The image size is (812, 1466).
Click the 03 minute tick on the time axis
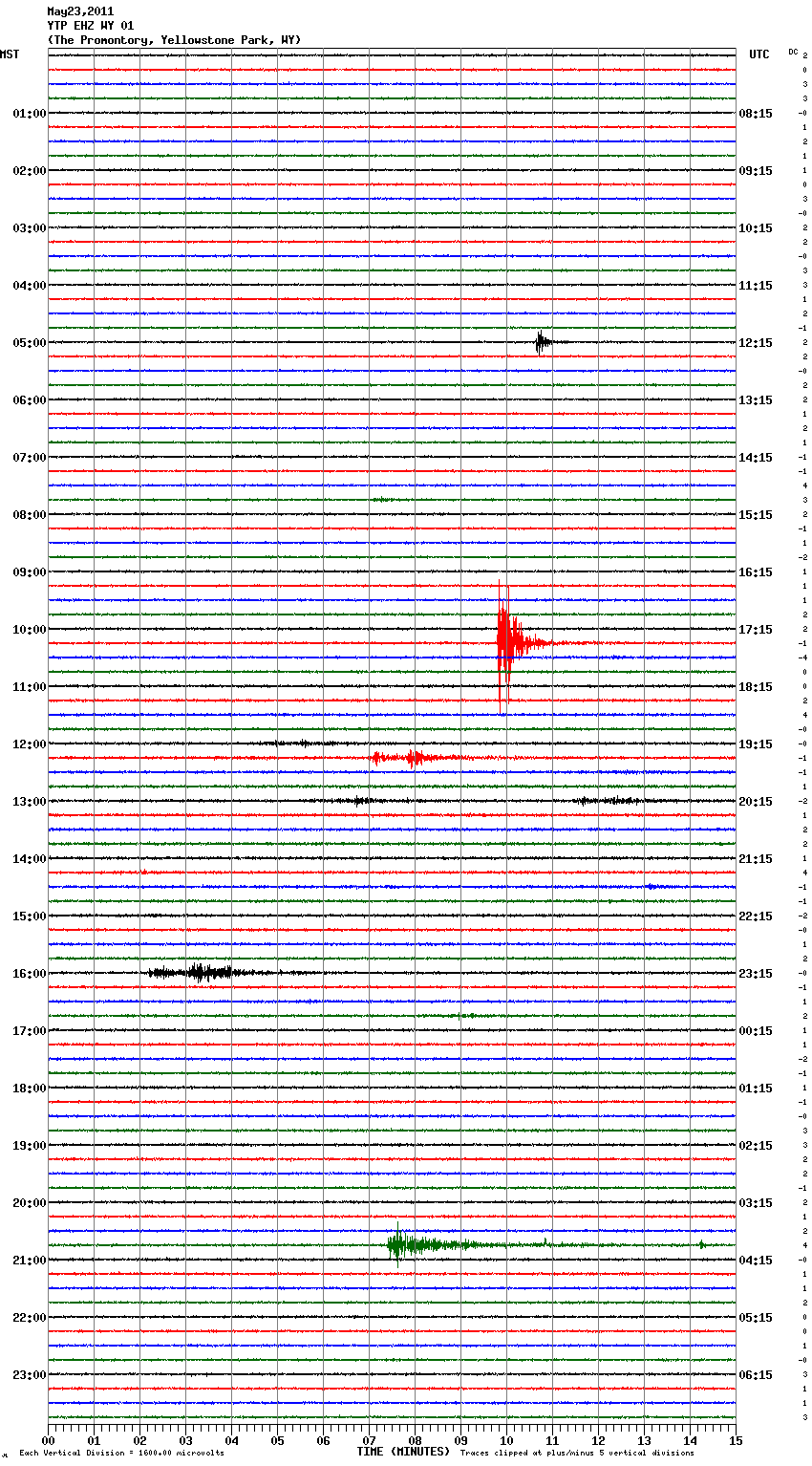(x=185, y=1440)
